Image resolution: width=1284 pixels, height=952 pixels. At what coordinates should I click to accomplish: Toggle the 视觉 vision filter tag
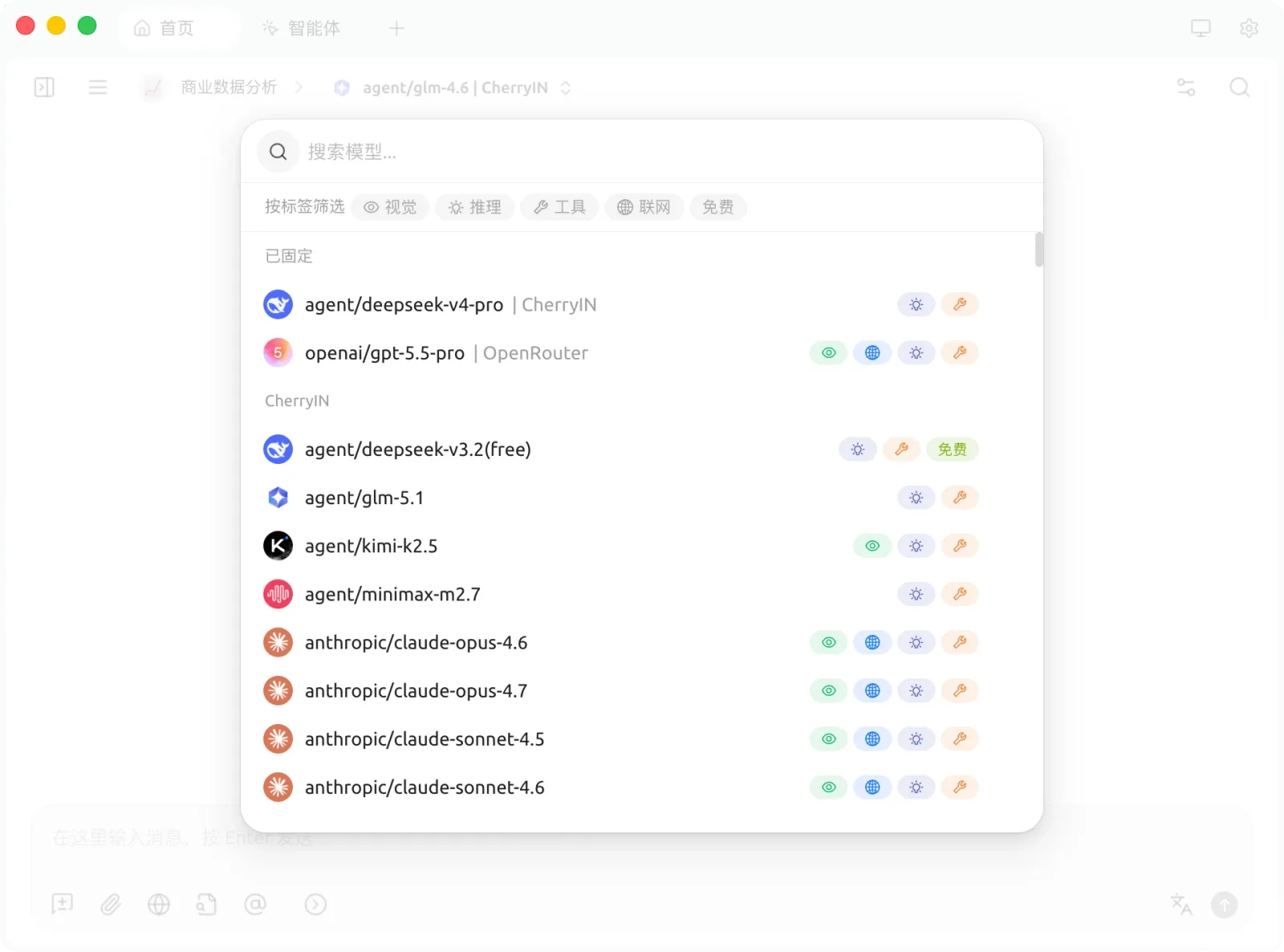(391, 207)
